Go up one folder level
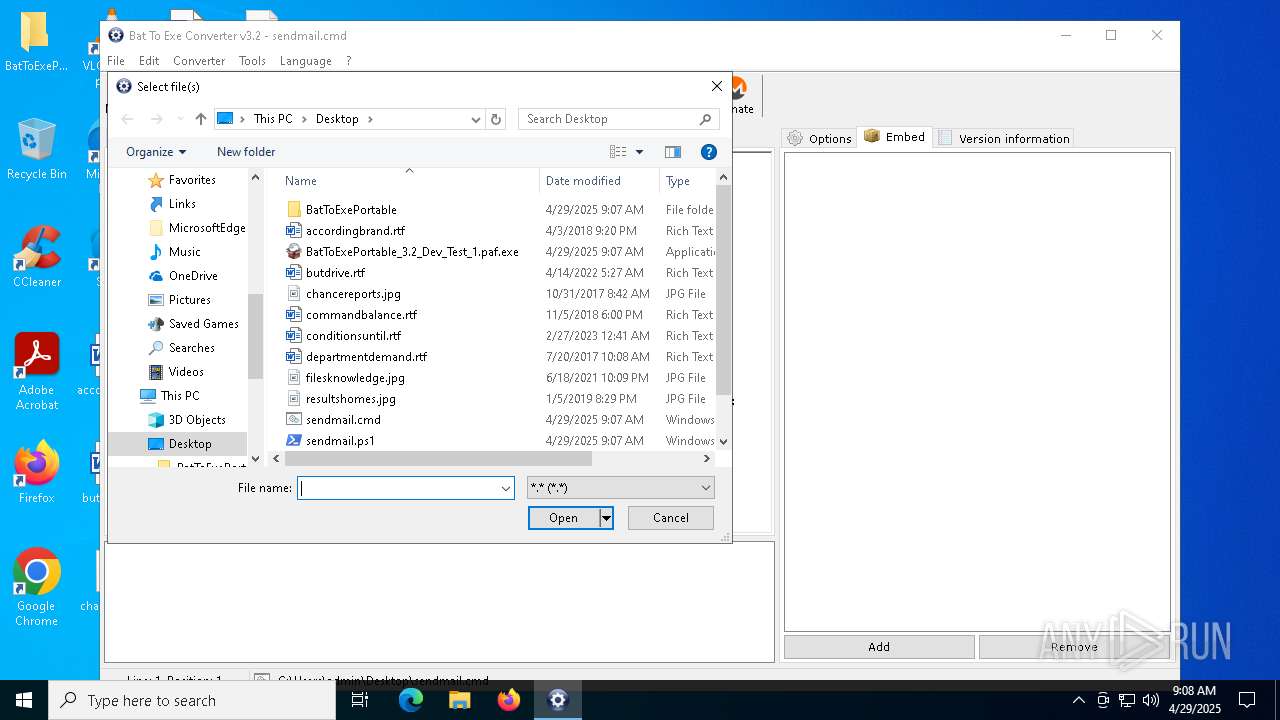This screenshot has width=1280, height=720. (x=201, y=119)
